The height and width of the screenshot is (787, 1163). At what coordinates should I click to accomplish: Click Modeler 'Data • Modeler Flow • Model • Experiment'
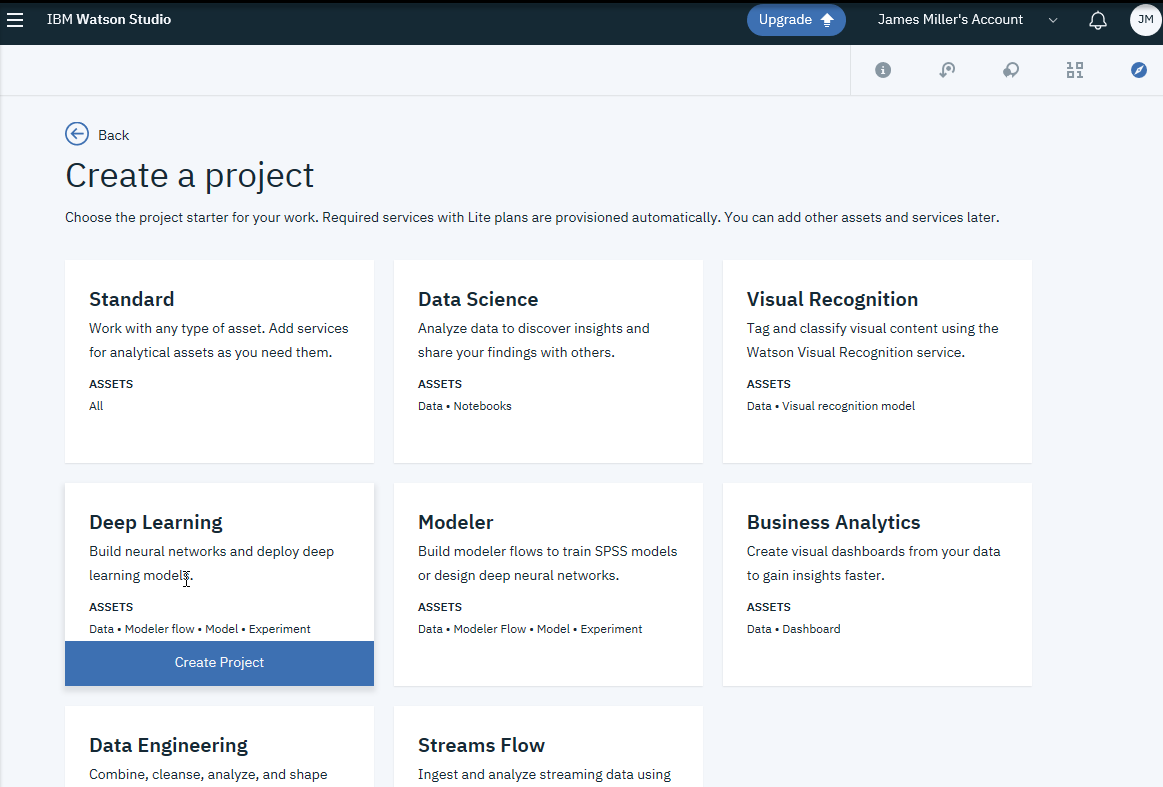click(x=530, y=629)
